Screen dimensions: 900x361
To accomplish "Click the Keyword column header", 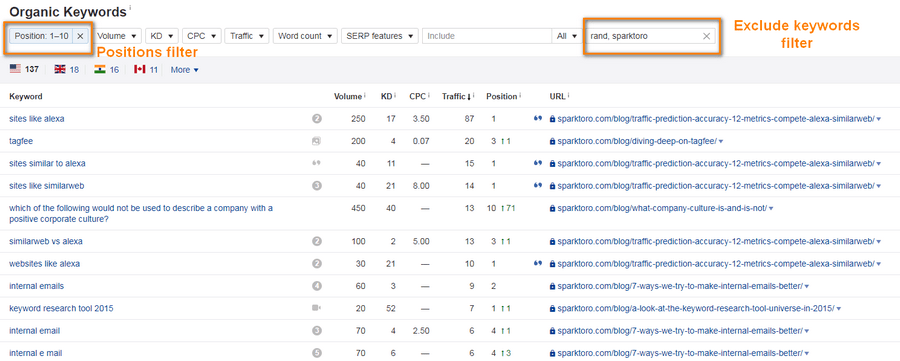I will 26,96.
